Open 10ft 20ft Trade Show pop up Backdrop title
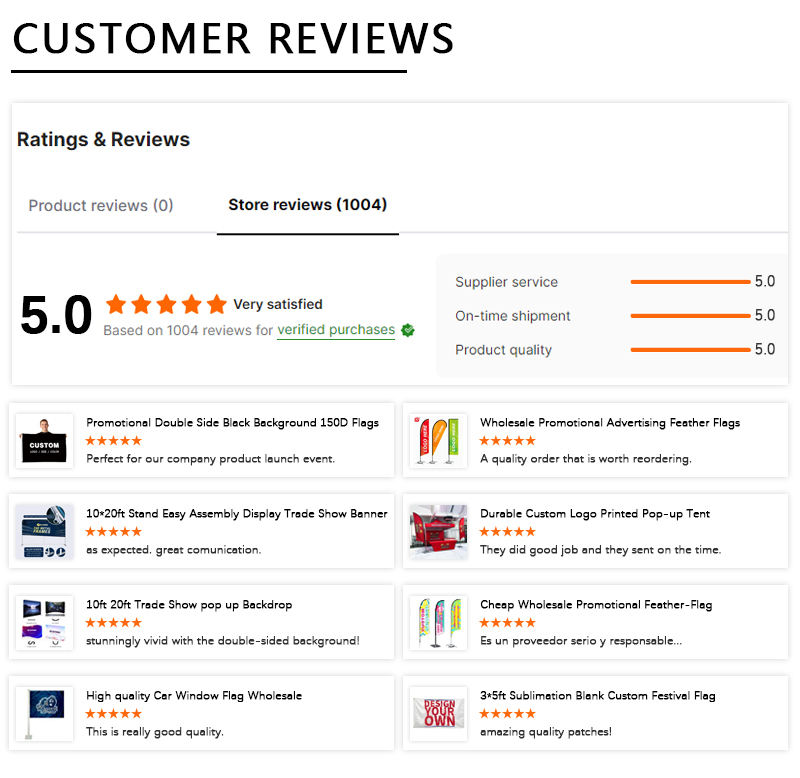The image size is (800, 778). click(189, 605)
